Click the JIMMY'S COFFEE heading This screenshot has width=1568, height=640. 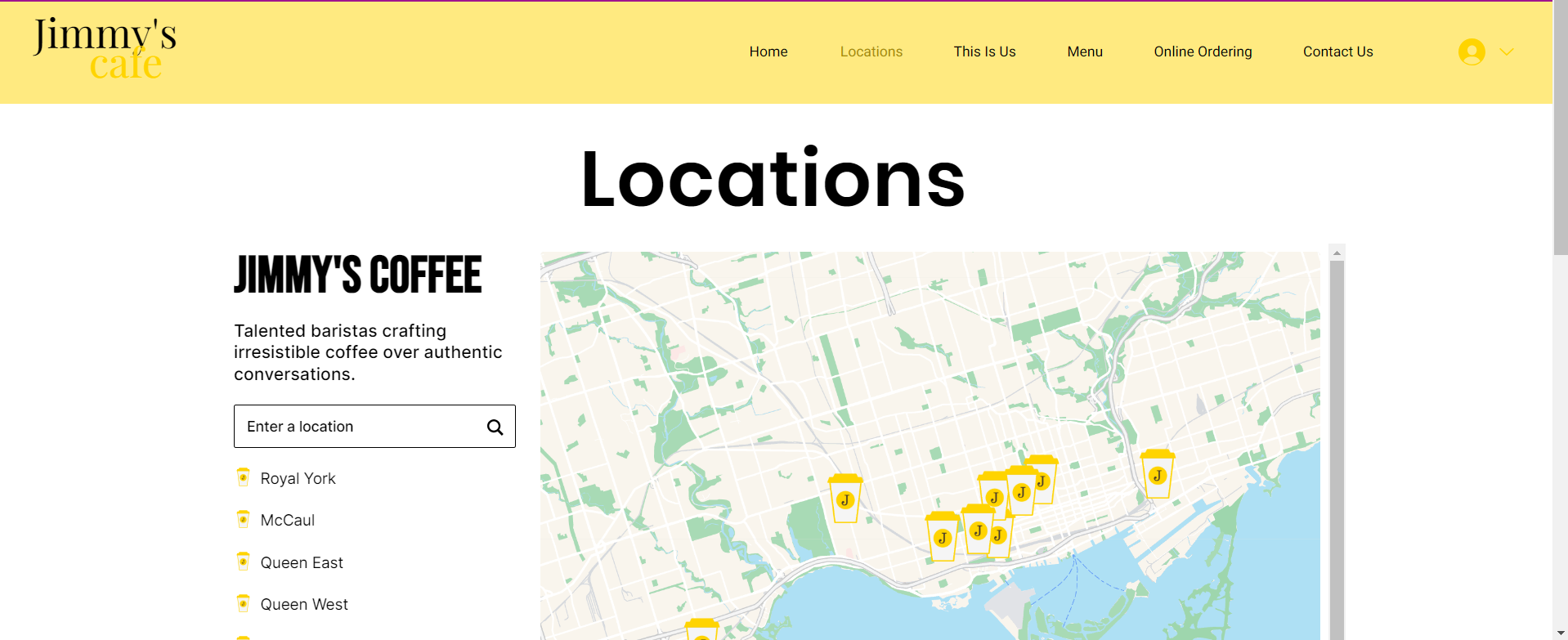(x=357, y=275)
